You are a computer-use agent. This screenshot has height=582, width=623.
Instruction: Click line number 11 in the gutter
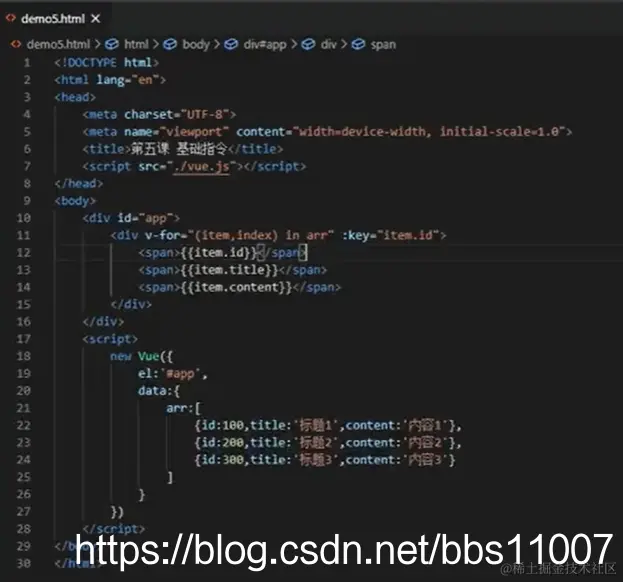[x=23, y=235]
